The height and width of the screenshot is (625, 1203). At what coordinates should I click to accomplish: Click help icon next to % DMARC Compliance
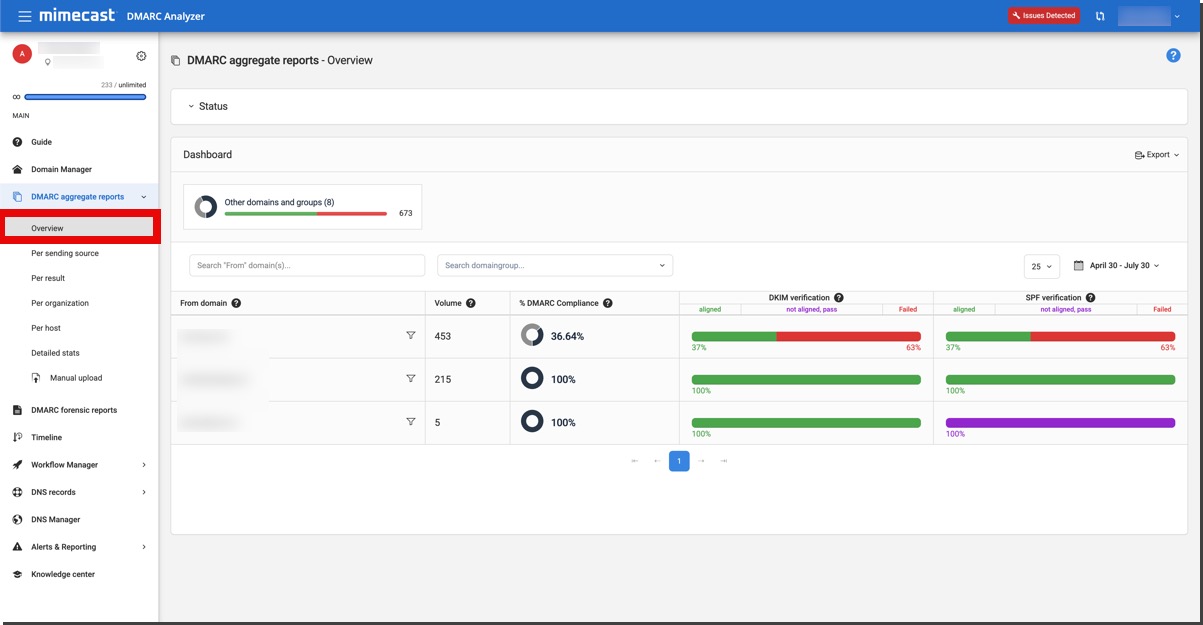[x=607, y=303]
